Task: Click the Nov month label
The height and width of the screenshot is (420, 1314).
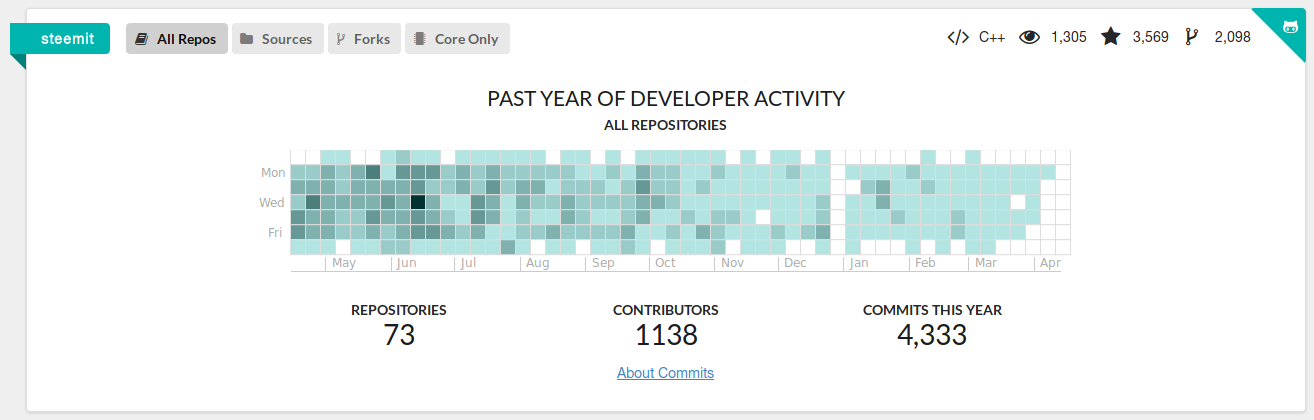Action: (x=732, y=263)
